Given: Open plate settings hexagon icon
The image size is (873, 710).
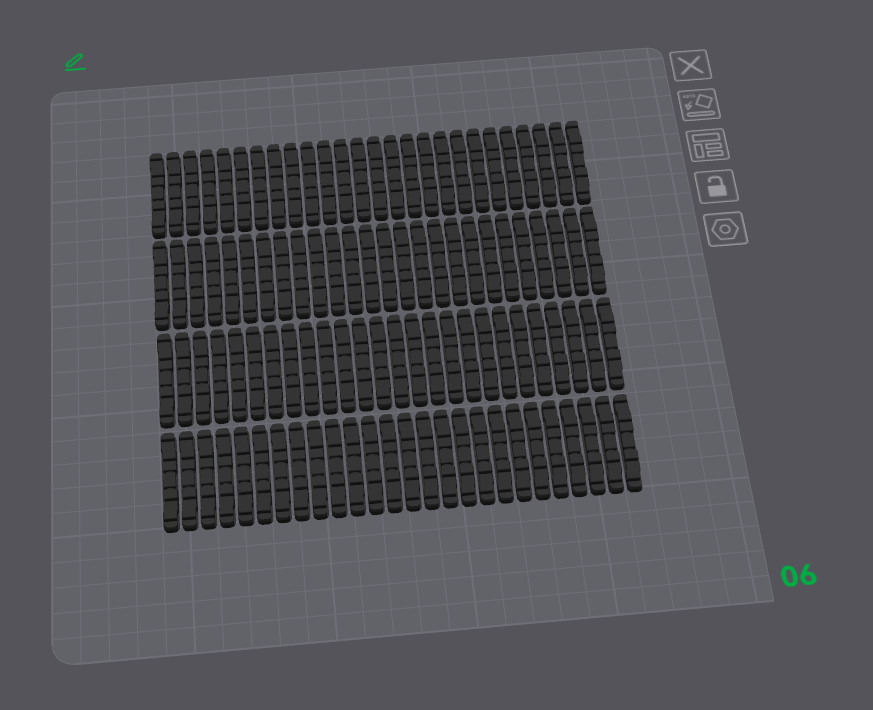Looking at the screenshot, I should click(725, 229).
